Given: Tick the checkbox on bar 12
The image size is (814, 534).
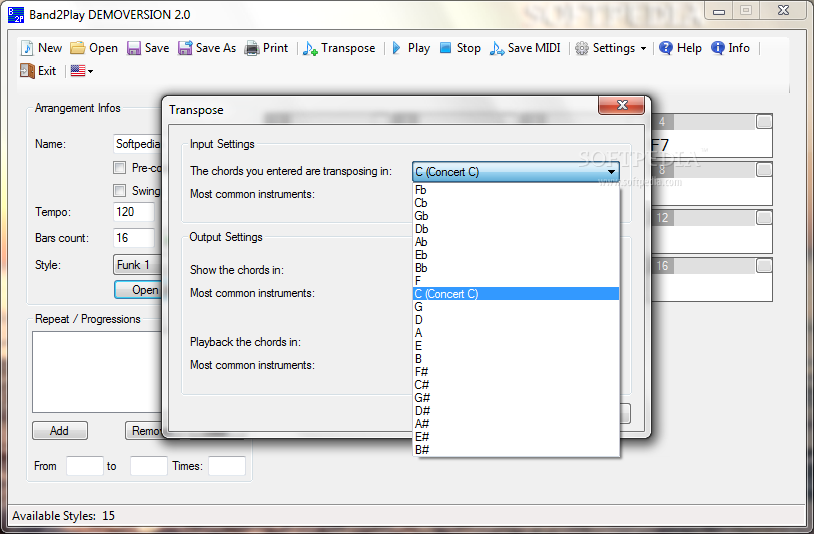Looking at the screenshot, I should tap(764, 218).
